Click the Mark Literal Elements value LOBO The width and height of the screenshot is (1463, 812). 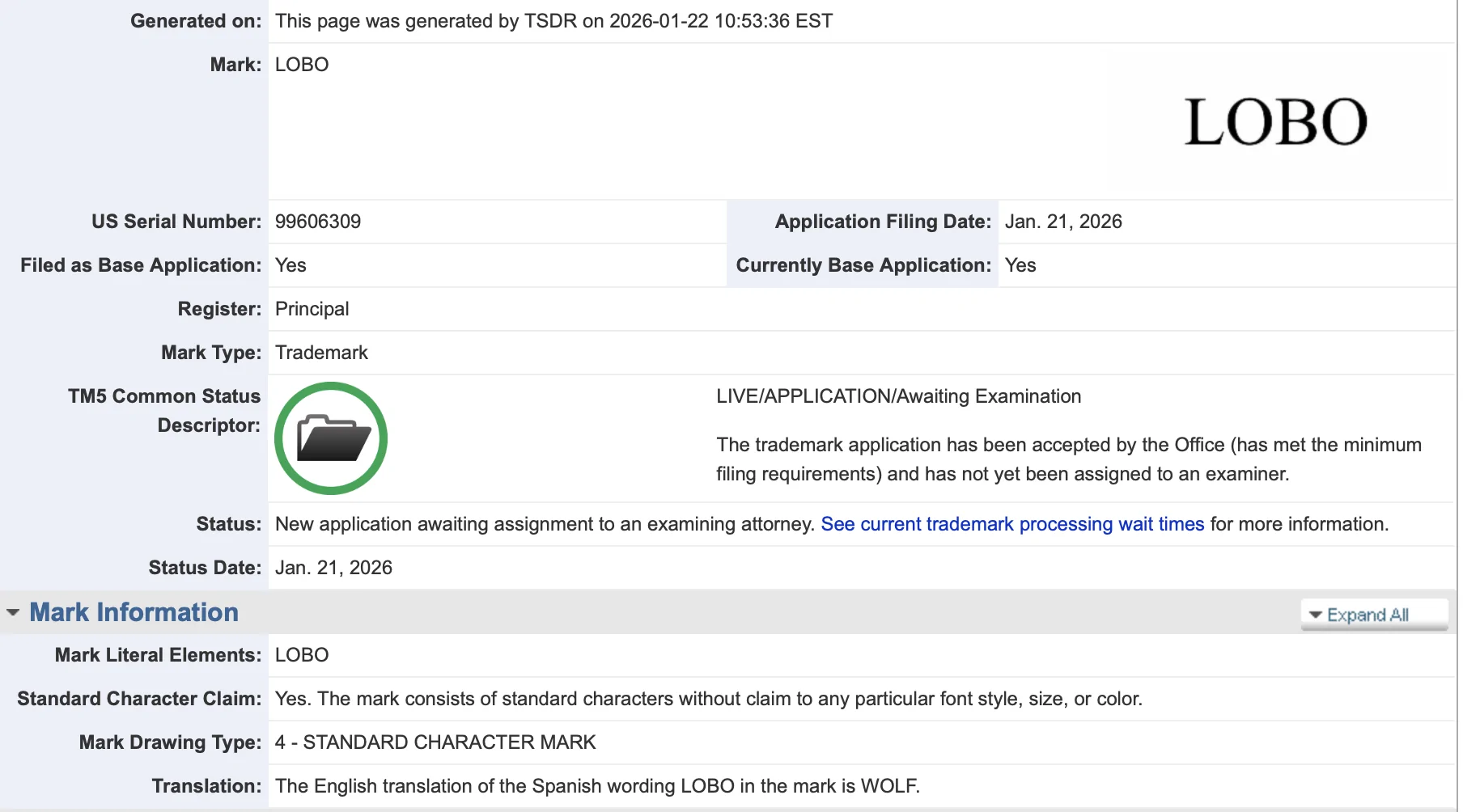click(x=302, y=655)
